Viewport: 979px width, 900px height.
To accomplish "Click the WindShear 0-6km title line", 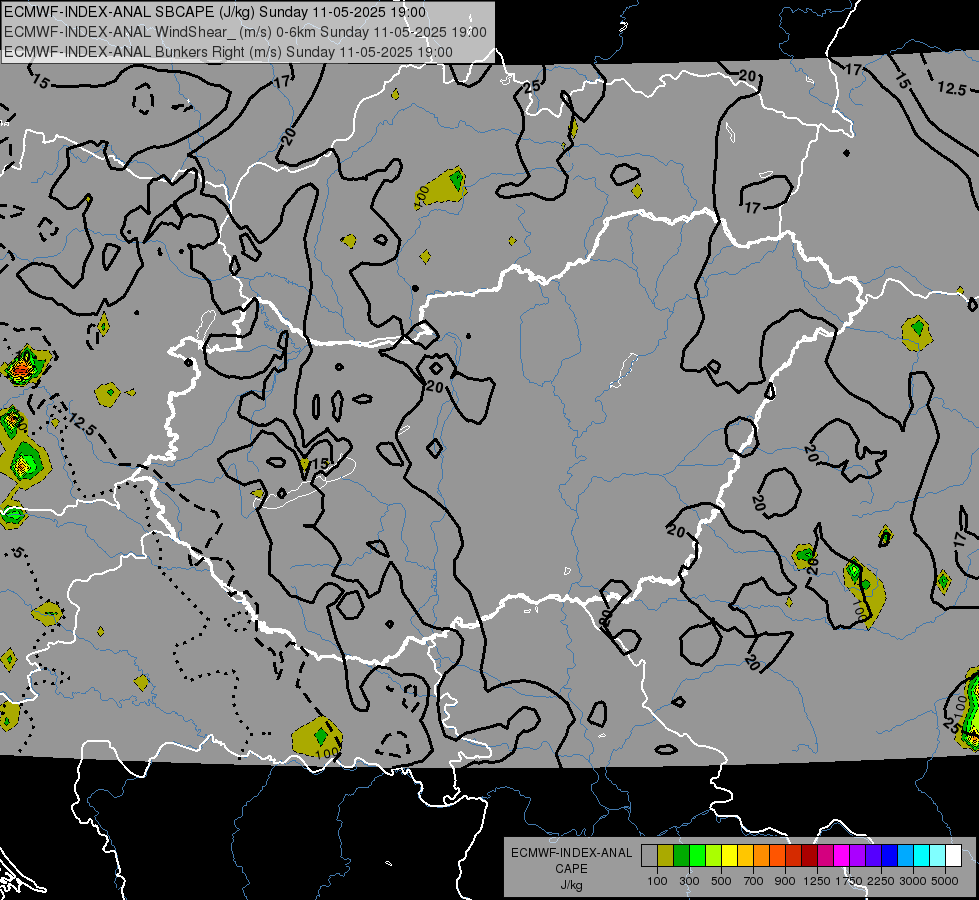I will pos(245,32).
